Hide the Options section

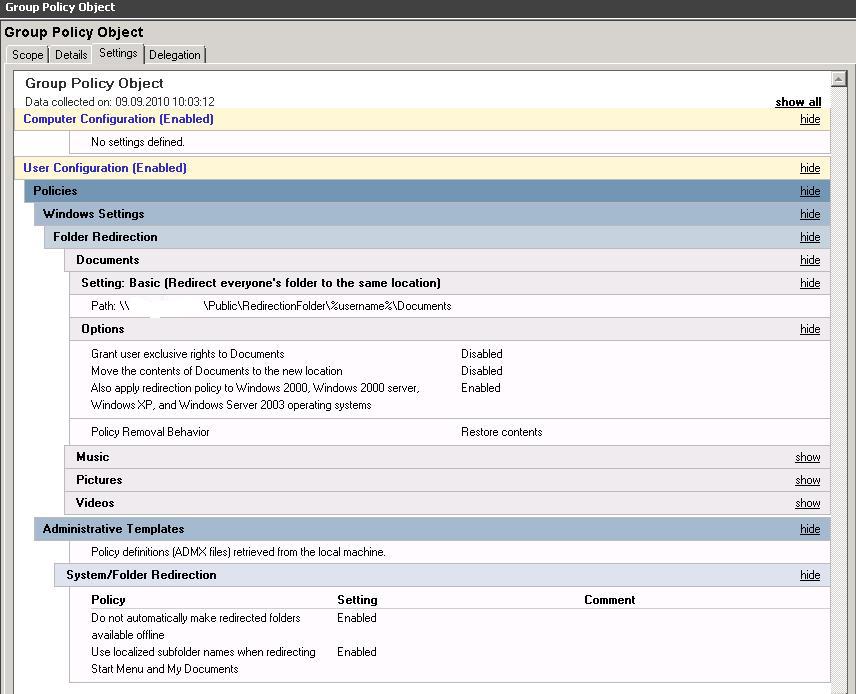pyautogui.click(x=810, y=329)
